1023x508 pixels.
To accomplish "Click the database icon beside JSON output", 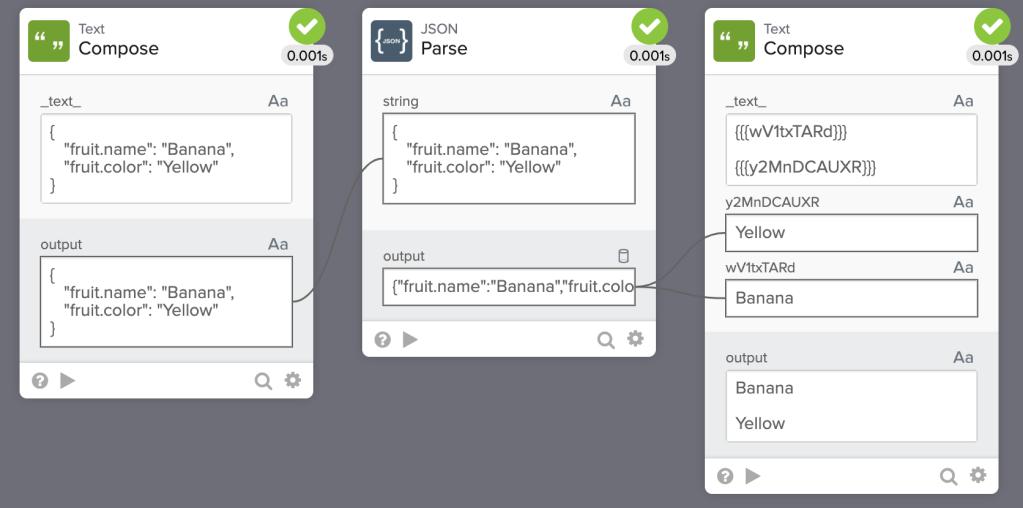I will (x=623, y=256).
